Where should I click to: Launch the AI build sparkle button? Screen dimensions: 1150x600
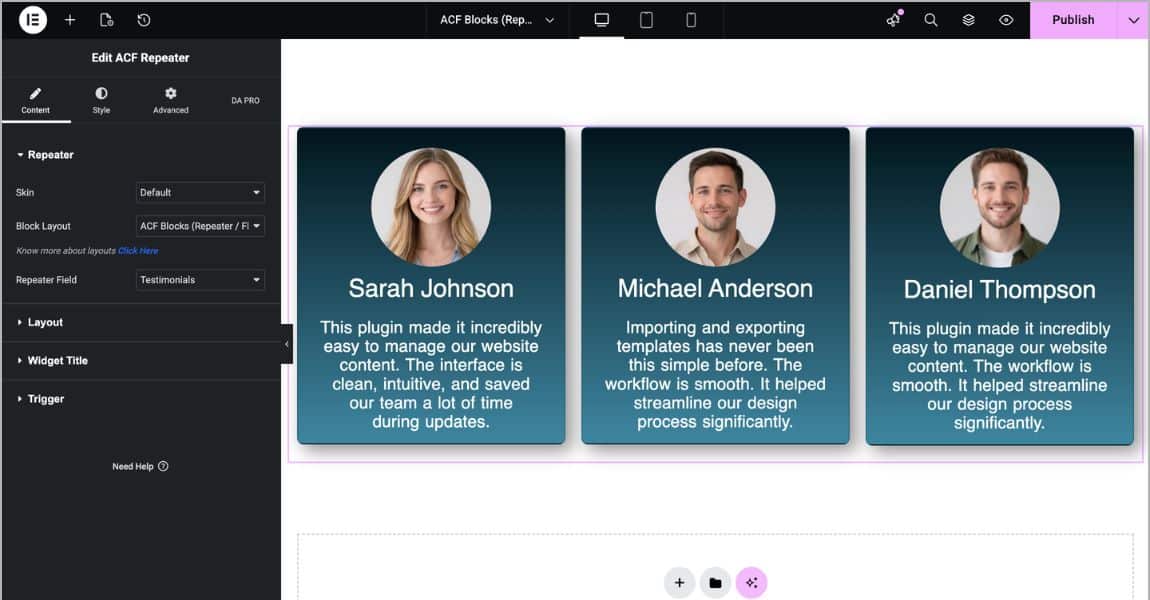tap(751, 582)
